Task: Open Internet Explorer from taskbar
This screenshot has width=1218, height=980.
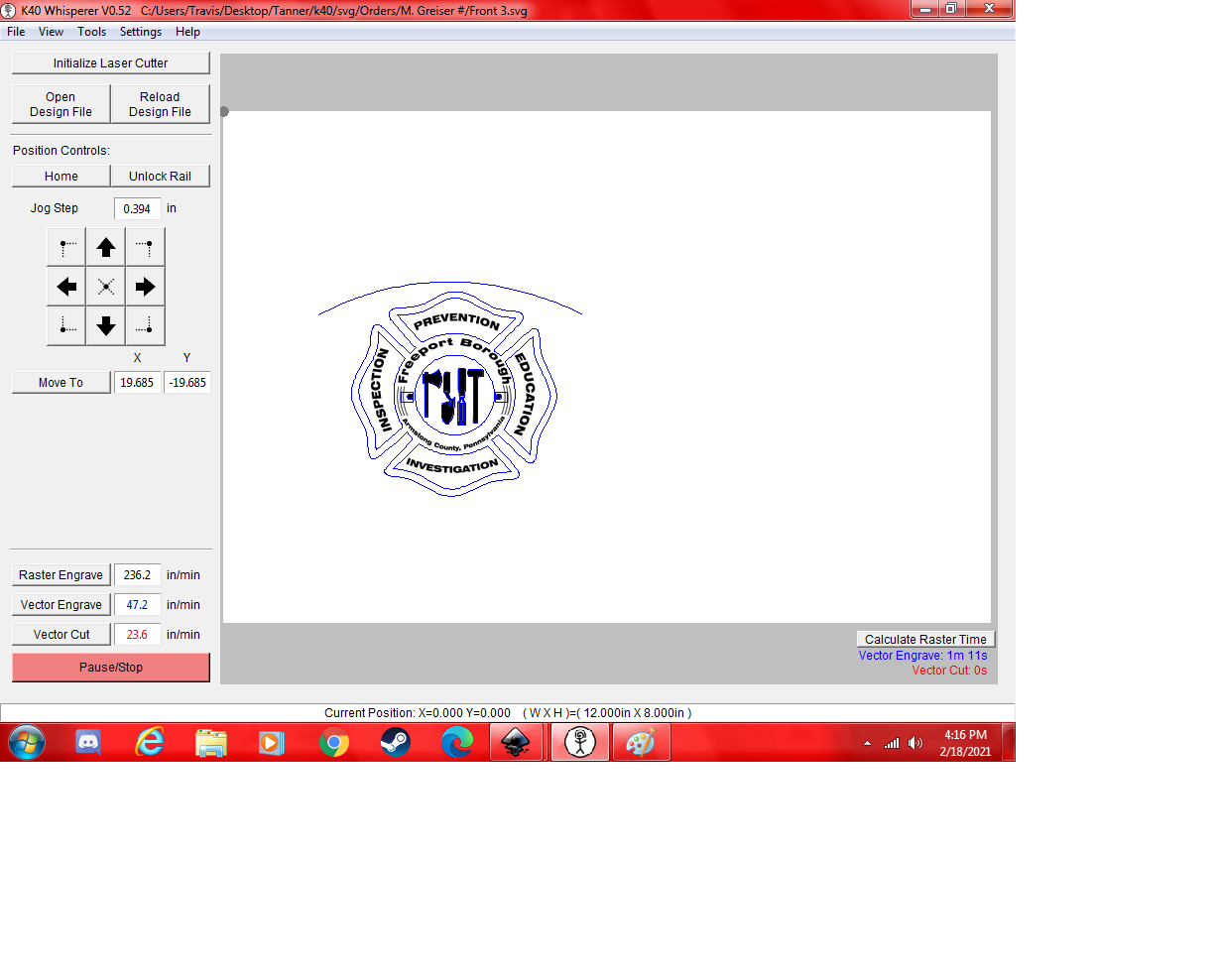Action: tap(150, 742)
